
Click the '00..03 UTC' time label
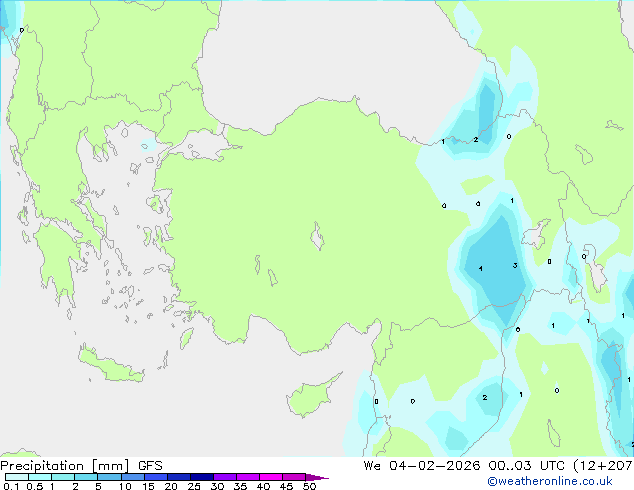[x=526, y=466]
